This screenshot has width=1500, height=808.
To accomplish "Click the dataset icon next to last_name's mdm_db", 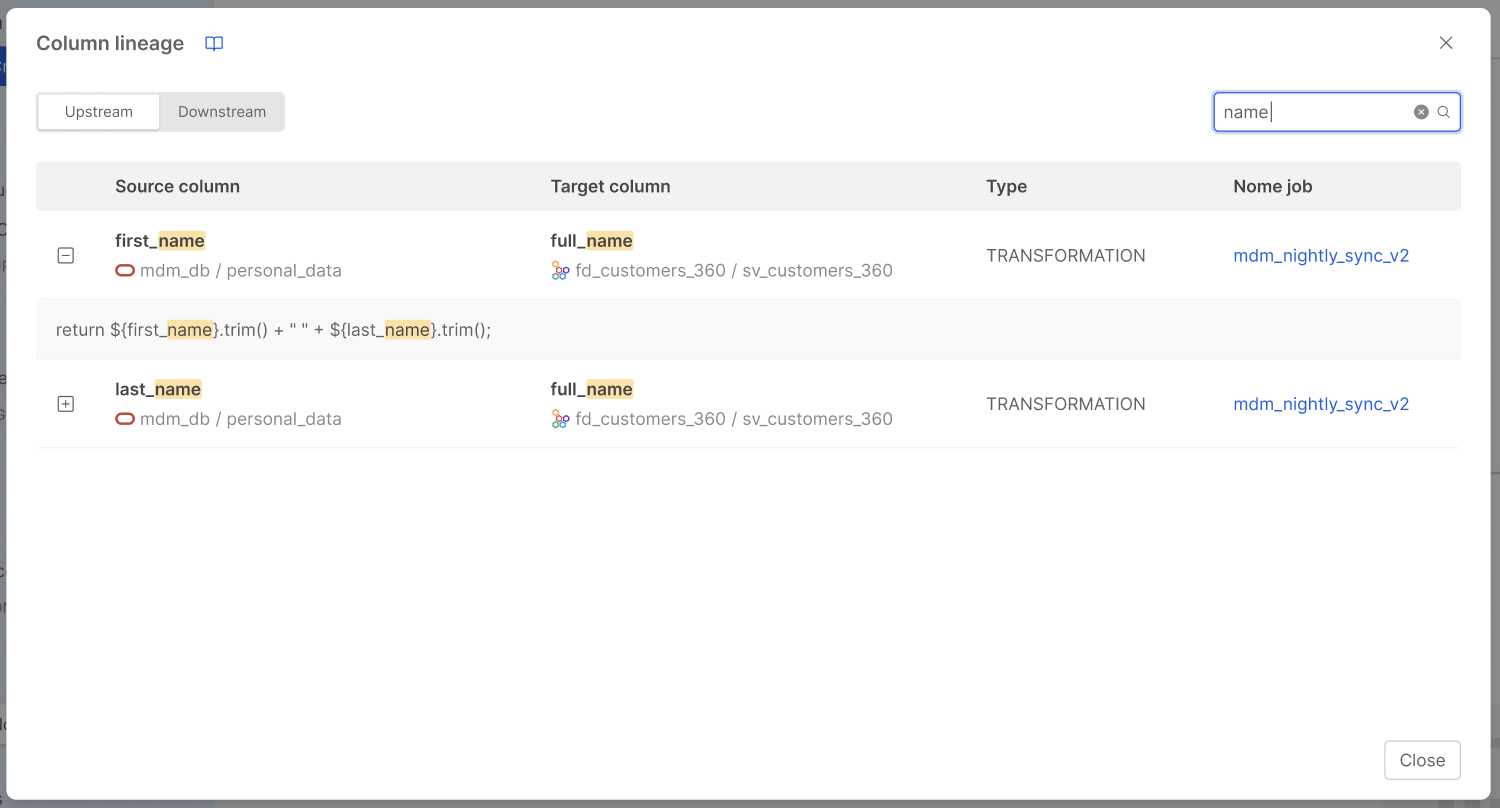I will point(124,418).
